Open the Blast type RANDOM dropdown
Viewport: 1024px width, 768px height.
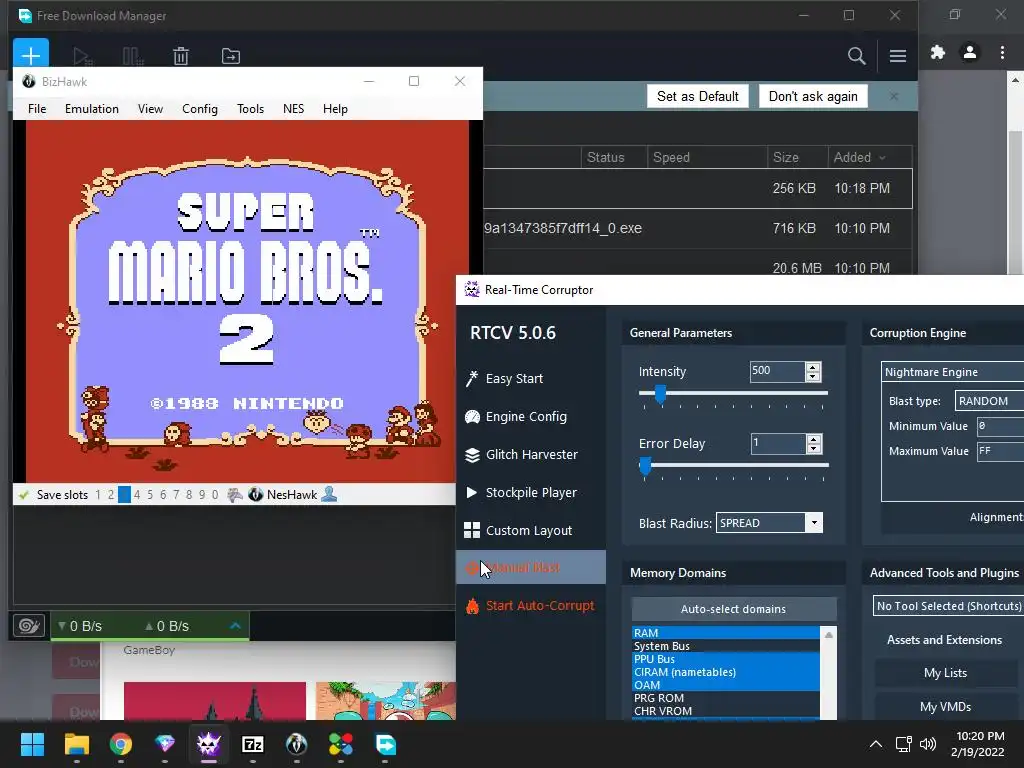pos(989,401)
